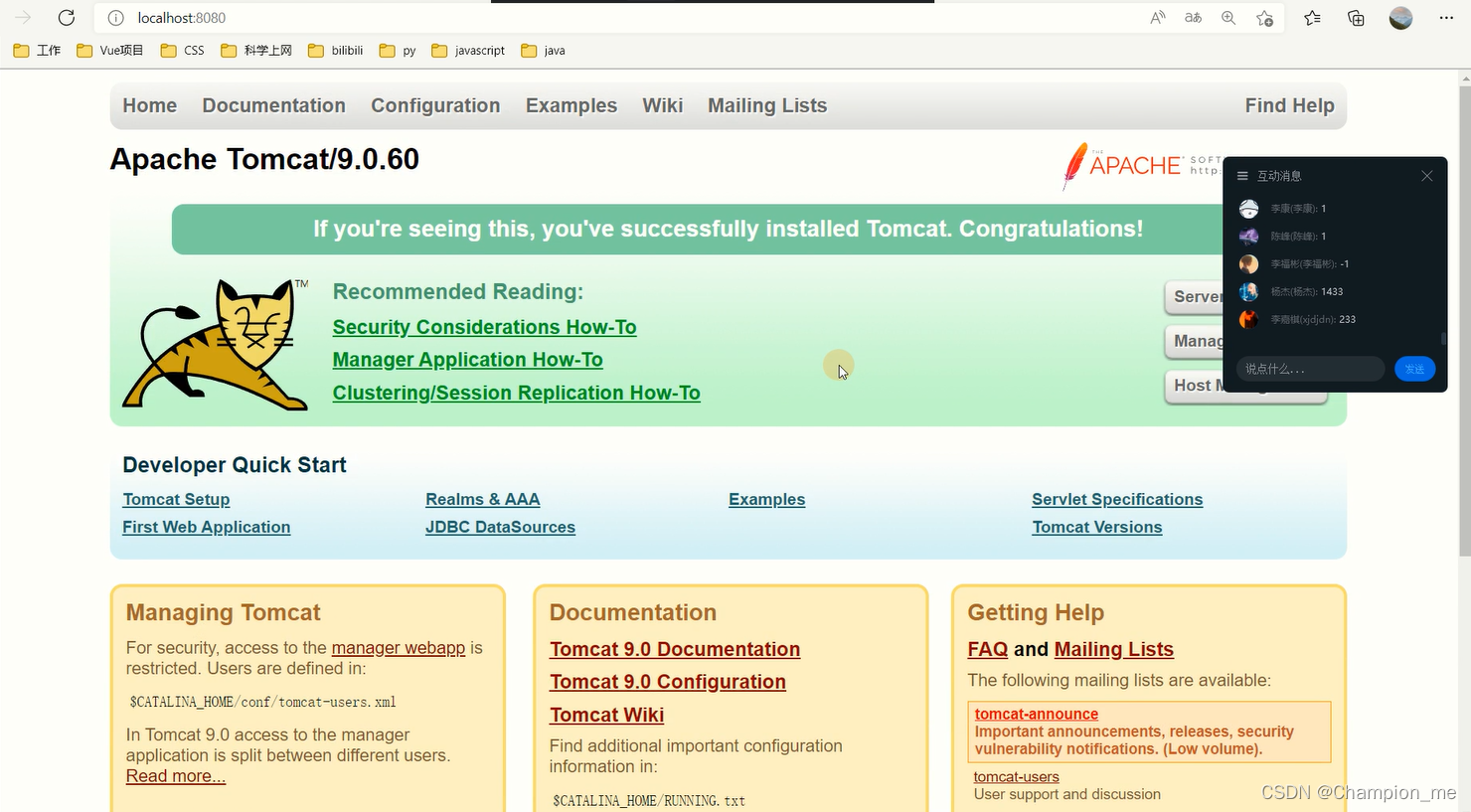Open browser settings and more menu

tap(1446, 18)
